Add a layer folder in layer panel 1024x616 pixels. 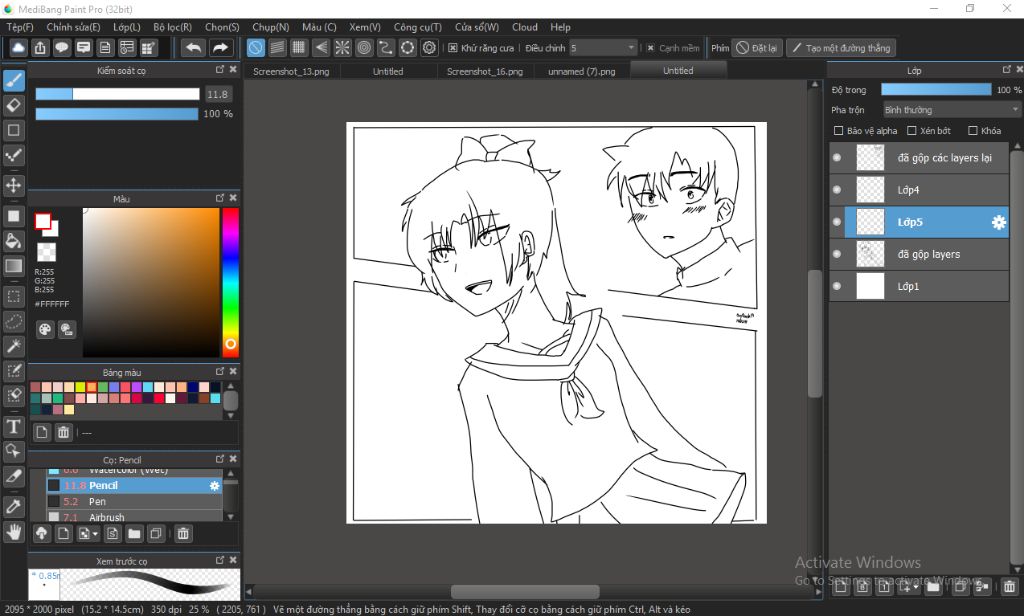(x=933, y=587)
